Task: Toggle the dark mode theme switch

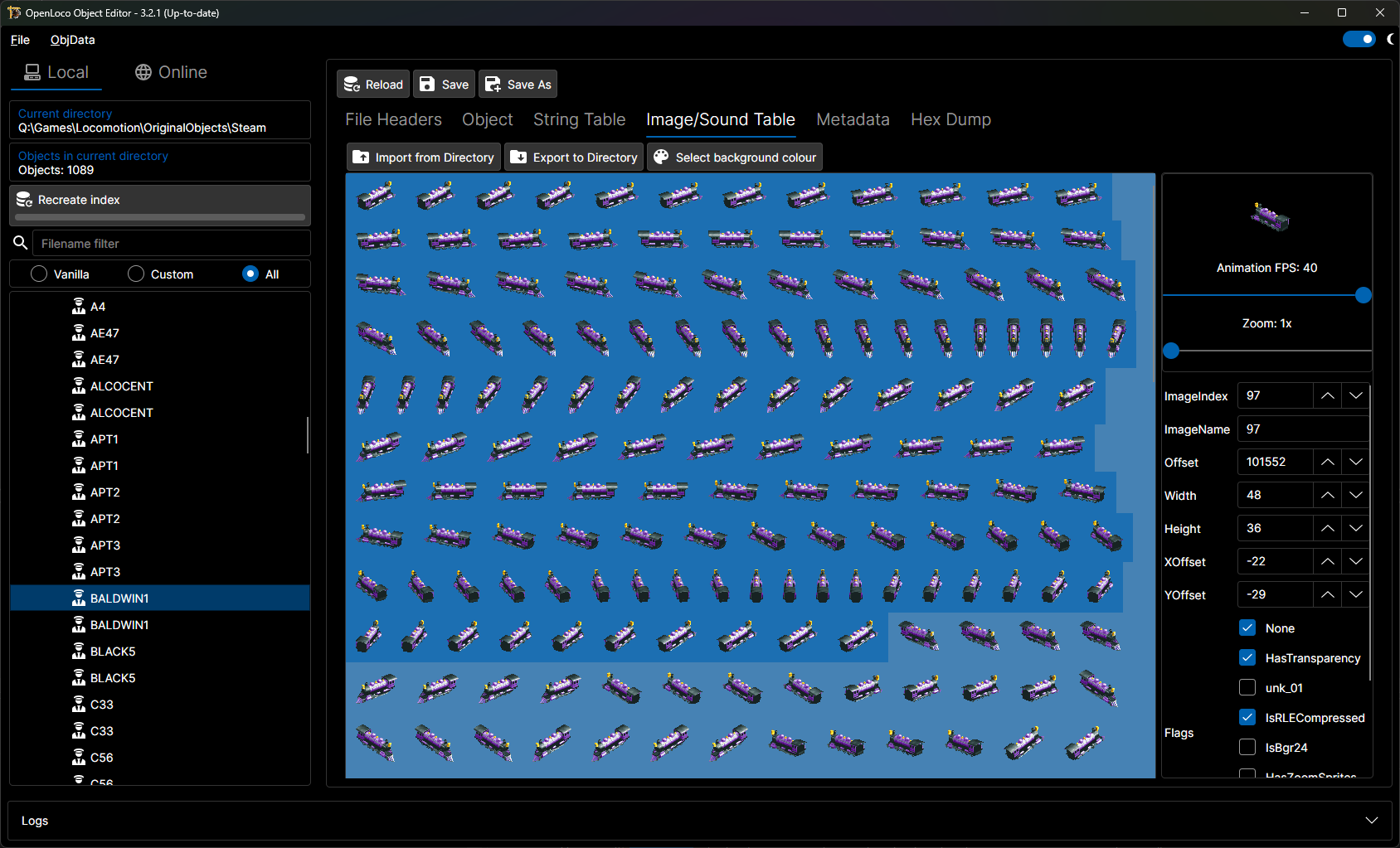Action: (x=1359, y=39)
